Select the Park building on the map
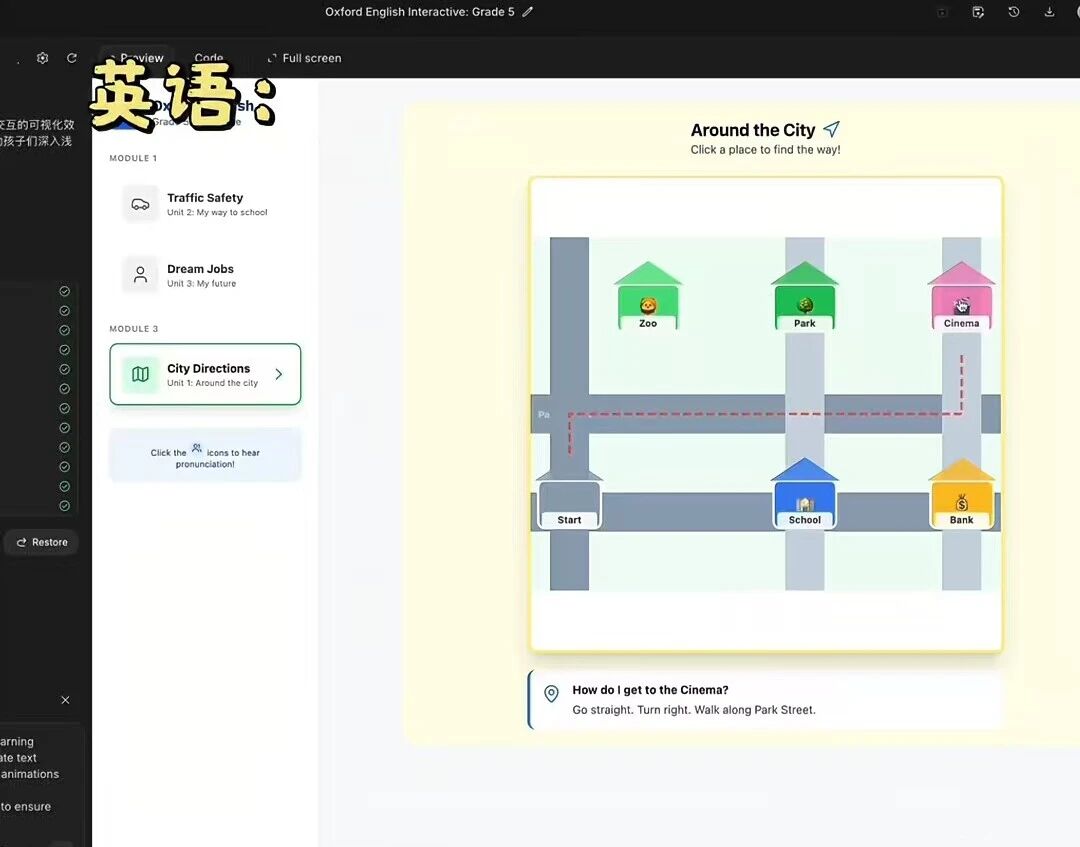Screen dimensions: 1080x847 [x=804, y=298]
